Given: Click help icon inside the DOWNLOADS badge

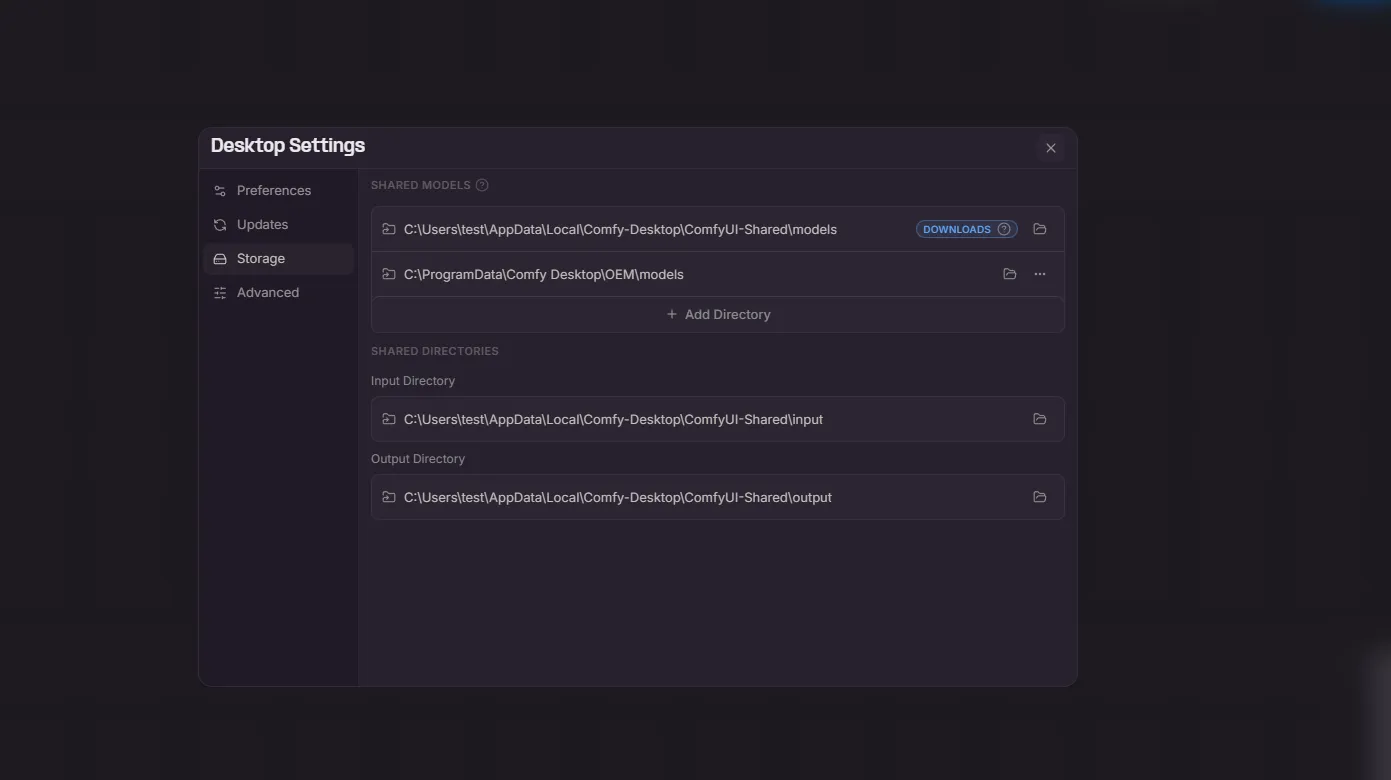Looking at the screenshot, I should (x=1004, y=229).
